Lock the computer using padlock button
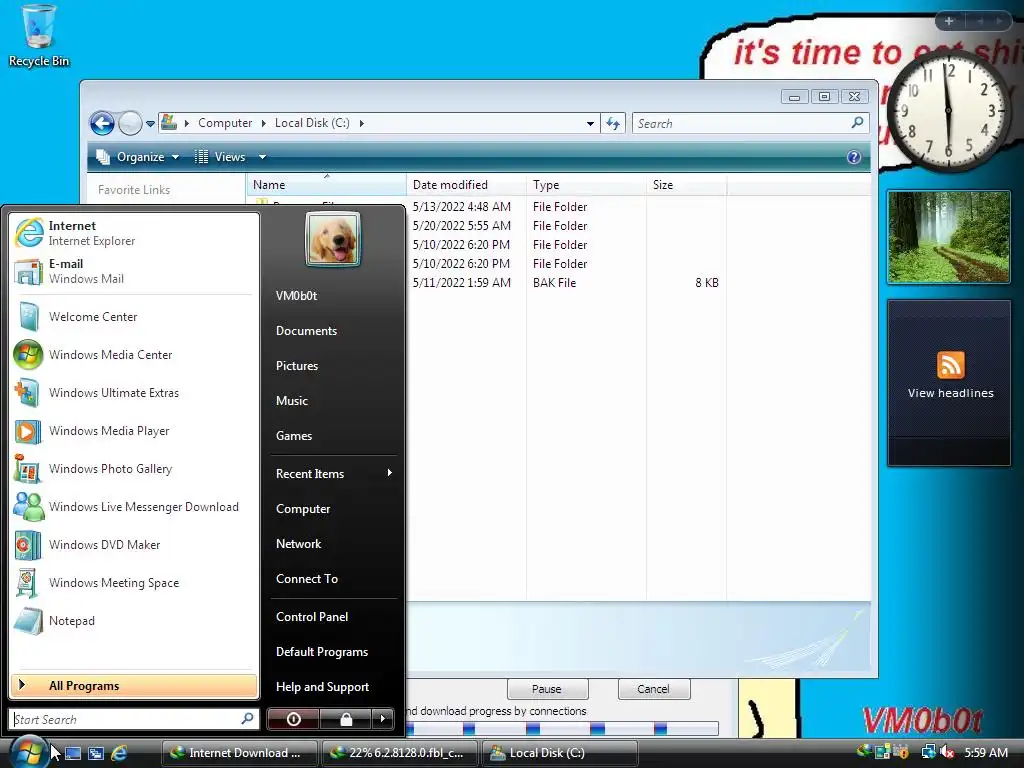This screenshot has height=768, width=1024. (x=345, y=719)
